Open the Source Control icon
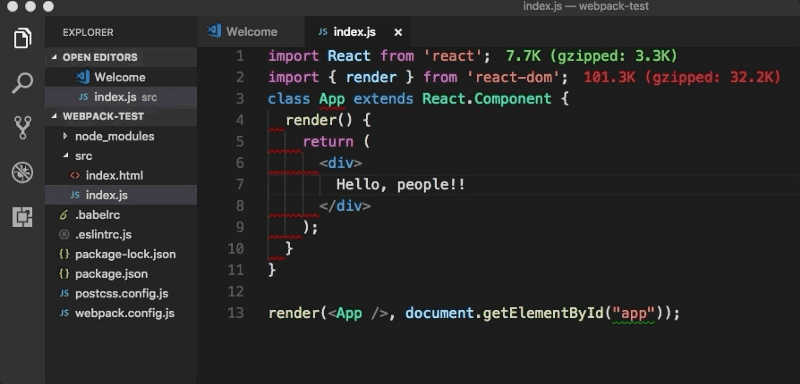This screenshot has width=800, height=384. [22, 127]
